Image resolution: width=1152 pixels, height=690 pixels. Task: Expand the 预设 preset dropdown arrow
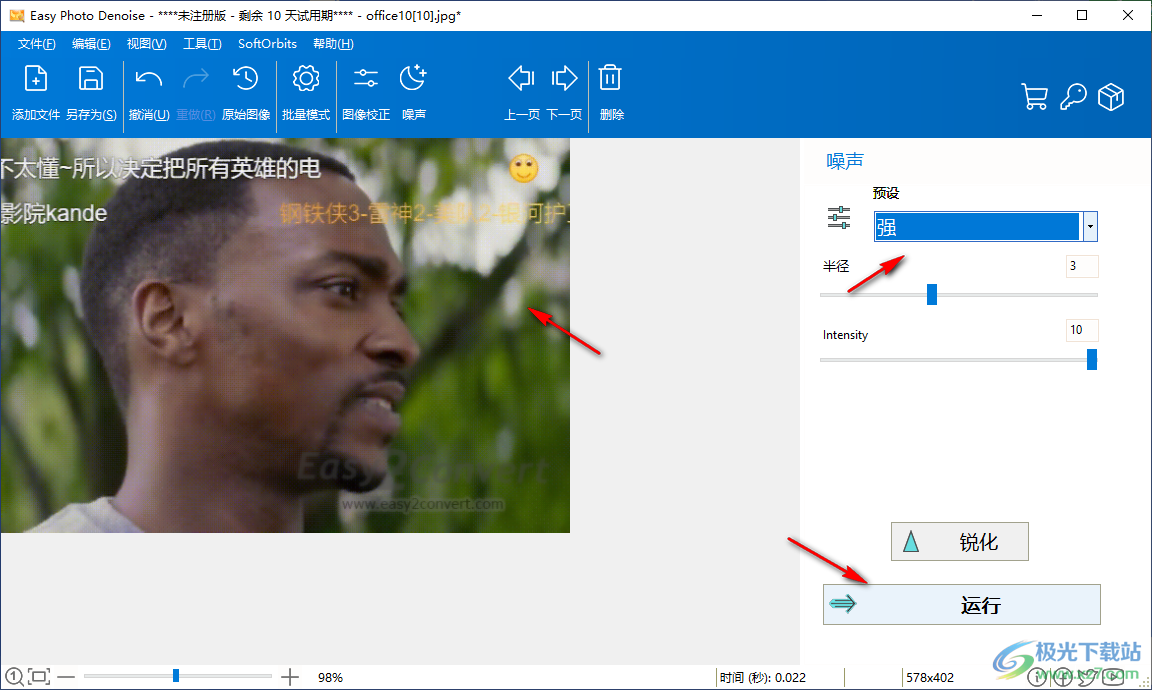click(x=1090, y=226)
